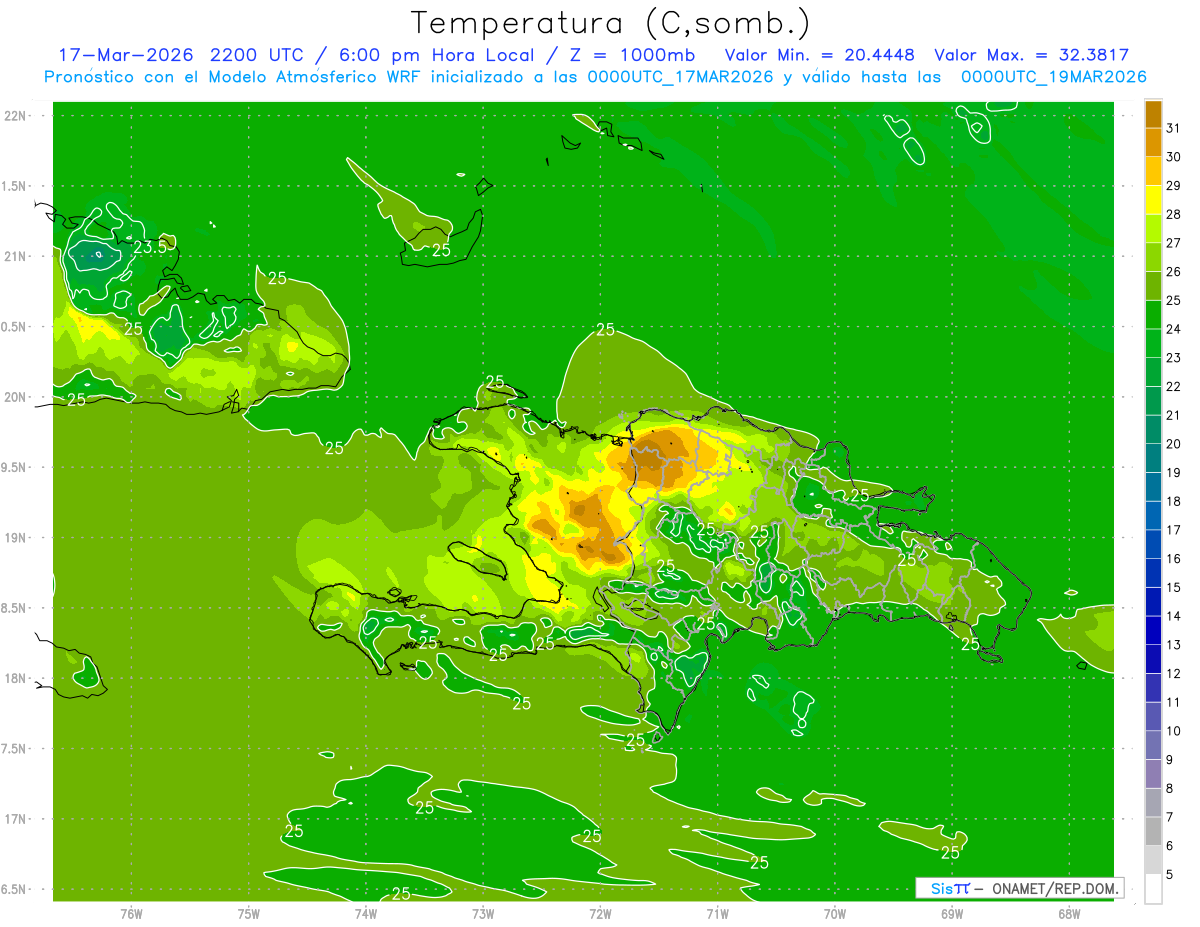Click the "72W" longitude axis label
This screenshot has width=1200, height=927.
pyautogui.click(x=600, y=914)
